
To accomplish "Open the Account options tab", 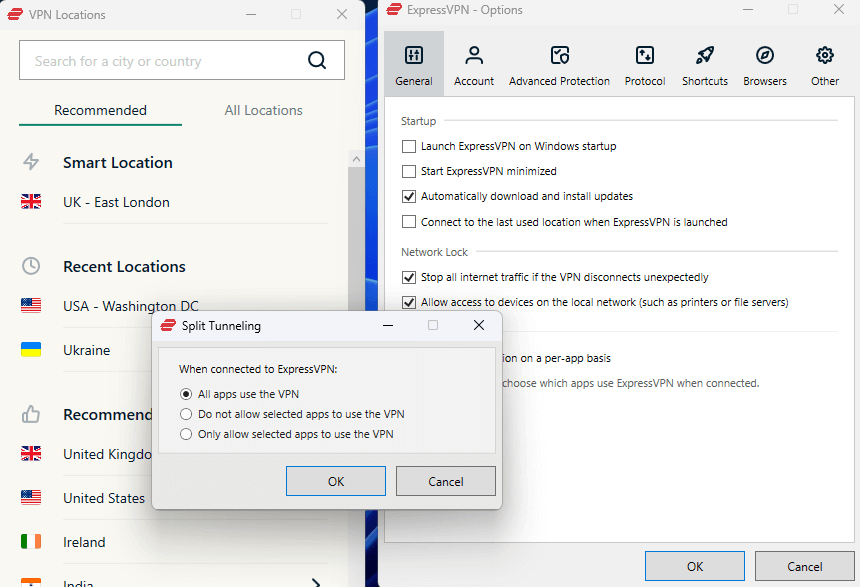I will [x=474, y=65].
